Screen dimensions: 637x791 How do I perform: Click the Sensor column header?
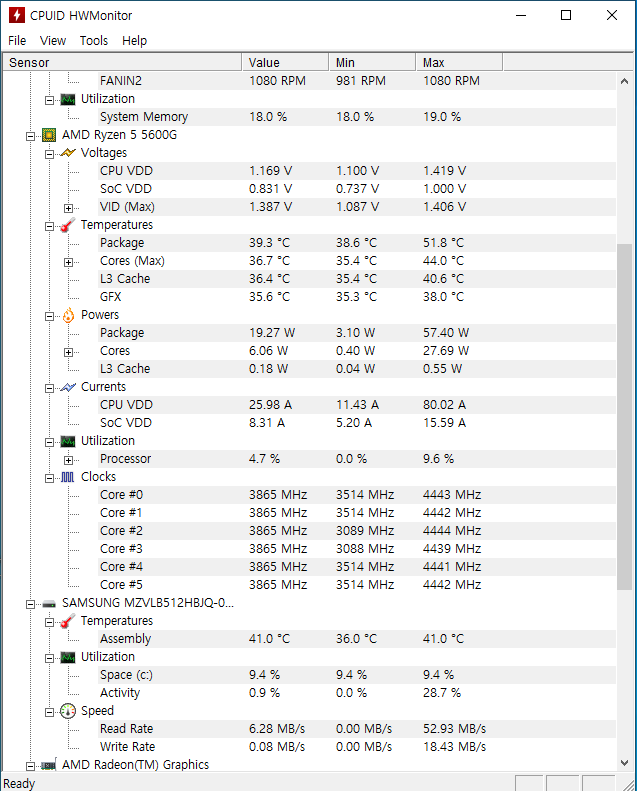tap(123, 63)
